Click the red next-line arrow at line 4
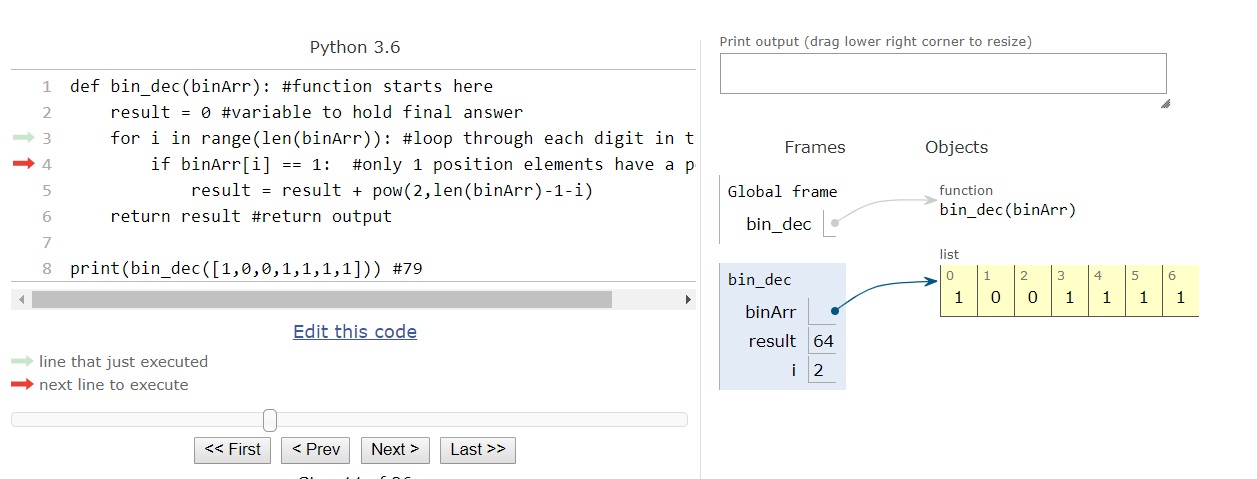 point(23,164)
